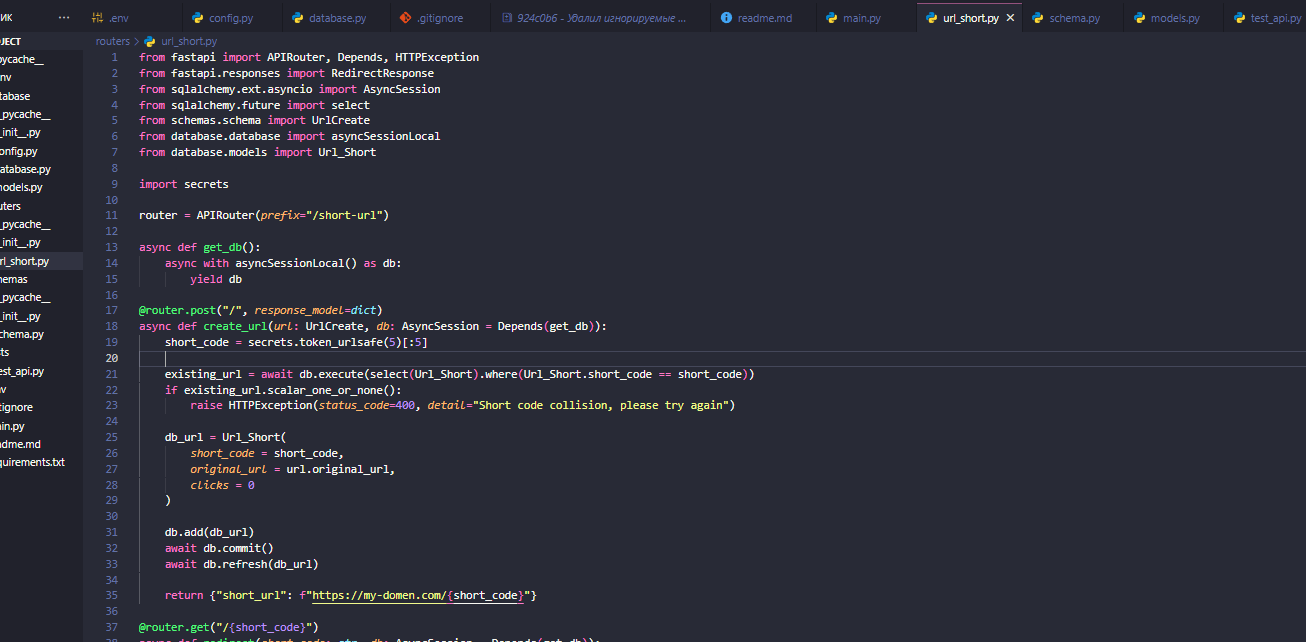The width and height of the screenshot is (1306, 642).
Task: Open url_short.py segment in breadcrumb
Action: pyautogui.click(x=189, y=41)
